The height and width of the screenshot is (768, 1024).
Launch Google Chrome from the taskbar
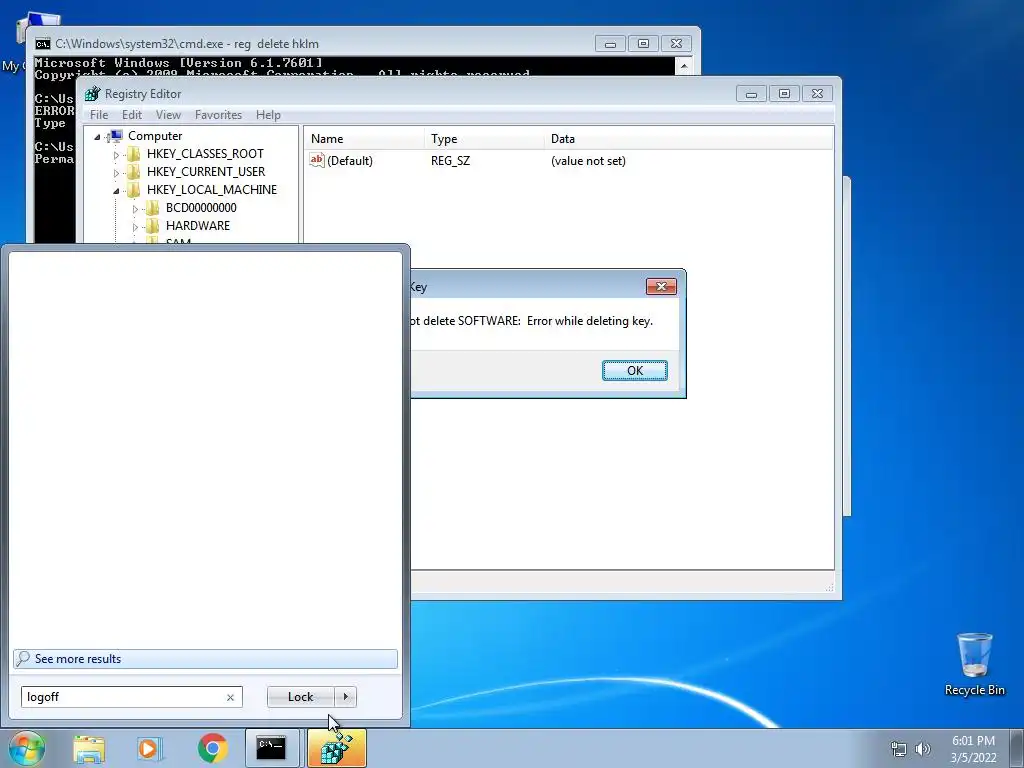(x=212, y=748)
